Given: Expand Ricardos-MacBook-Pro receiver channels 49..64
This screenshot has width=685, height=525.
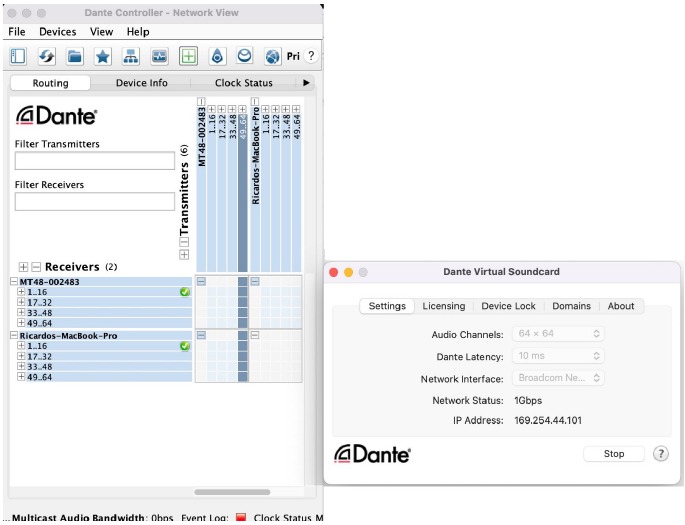Looking at the screenshot, I should pos(21,377).
